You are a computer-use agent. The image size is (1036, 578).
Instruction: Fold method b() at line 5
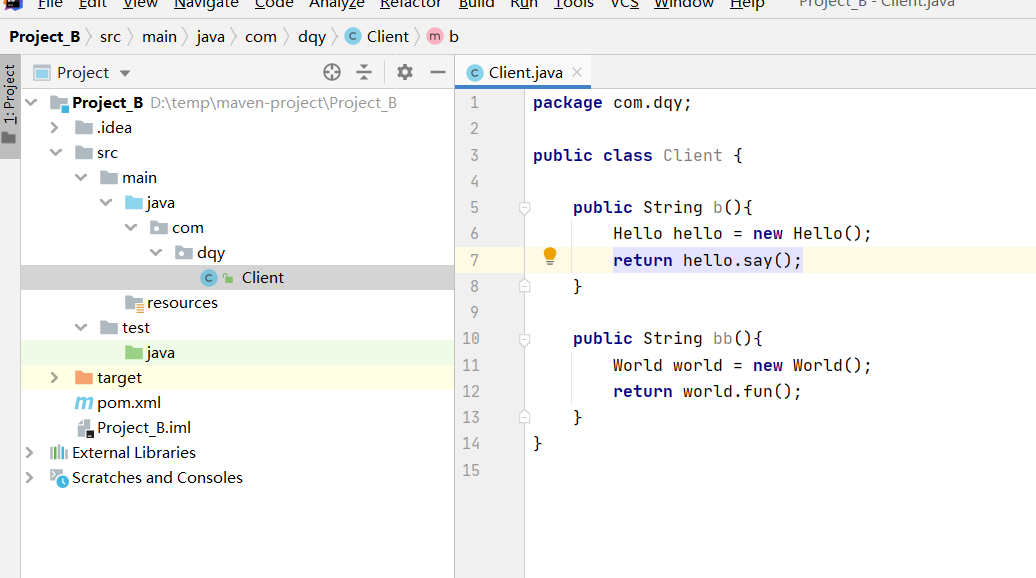coord(525,208)
